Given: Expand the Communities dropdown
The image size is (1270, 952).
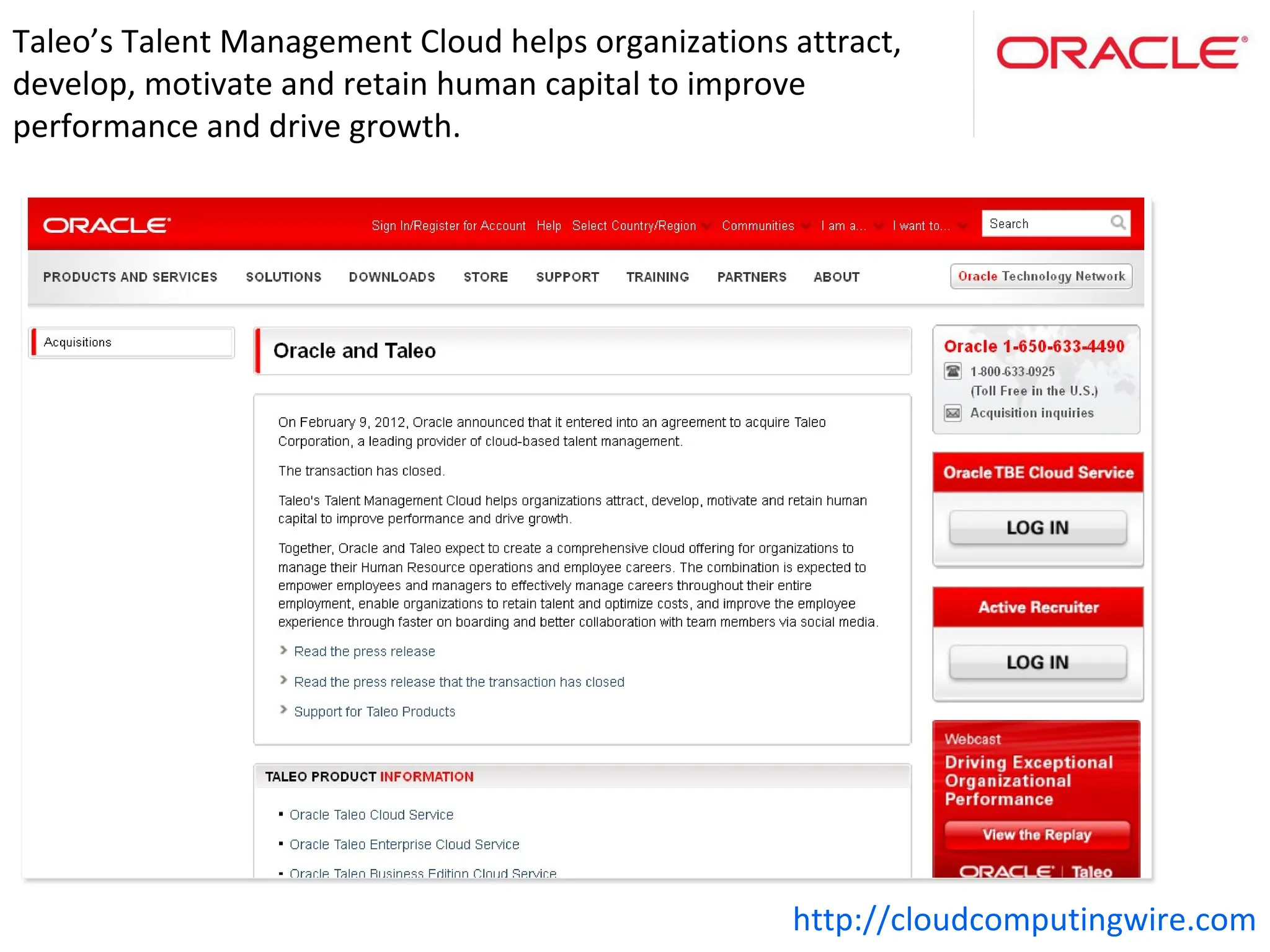Looking at the screenshot, I should 766,226.
